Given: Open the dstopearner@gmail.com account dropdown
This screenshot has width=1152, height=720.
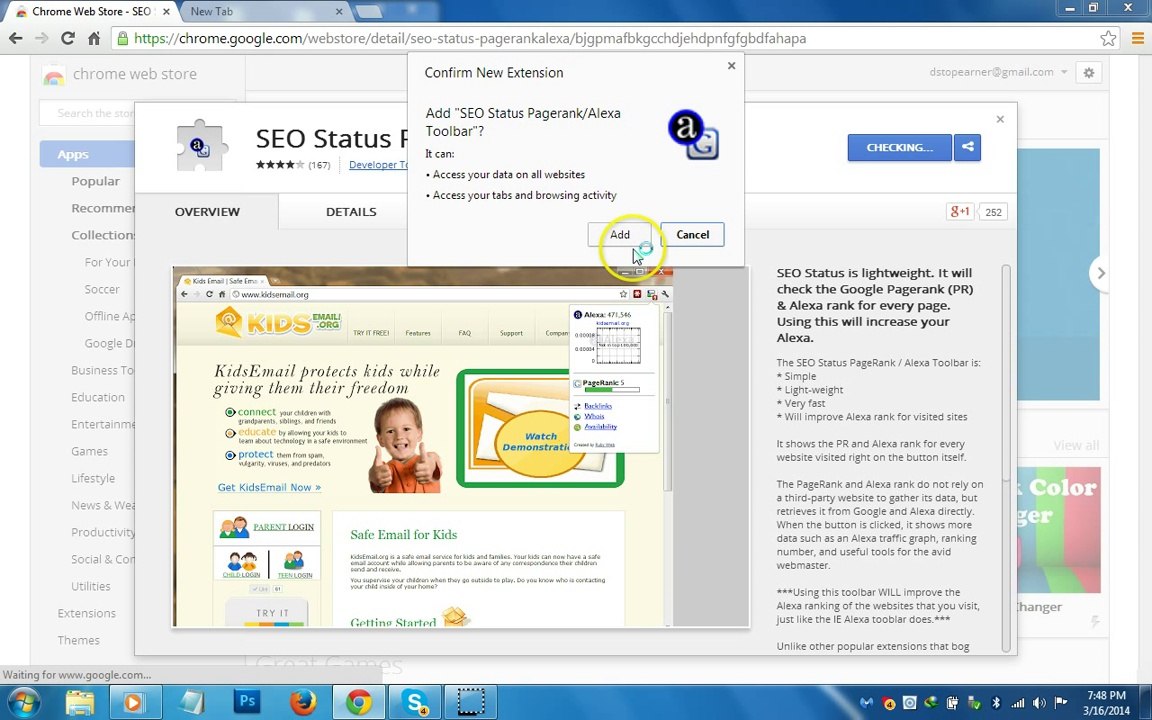Looking at the screenshot, I should pos(998,72).
